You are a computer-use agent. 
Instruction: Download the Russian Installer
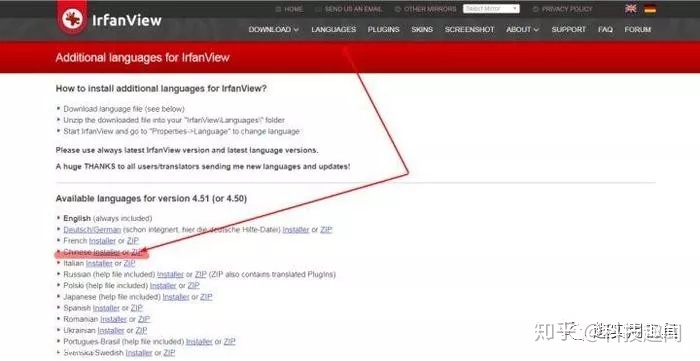click(171, 274)
